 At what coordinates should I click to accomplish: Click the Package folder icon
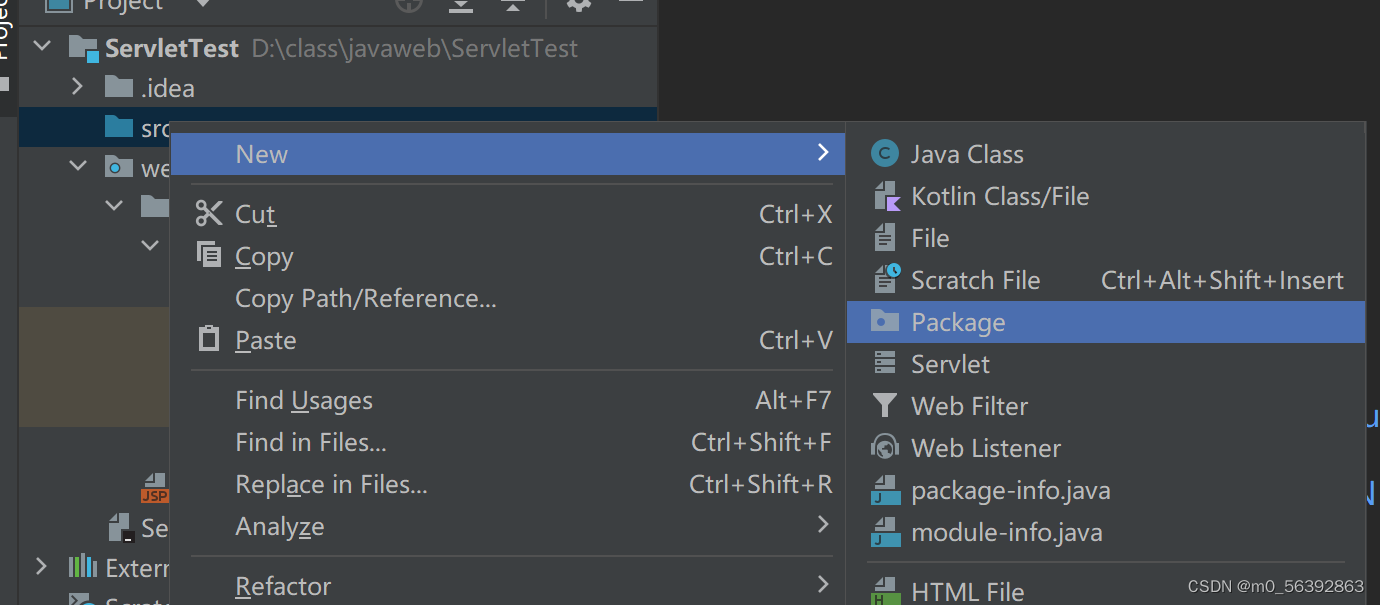885,321
